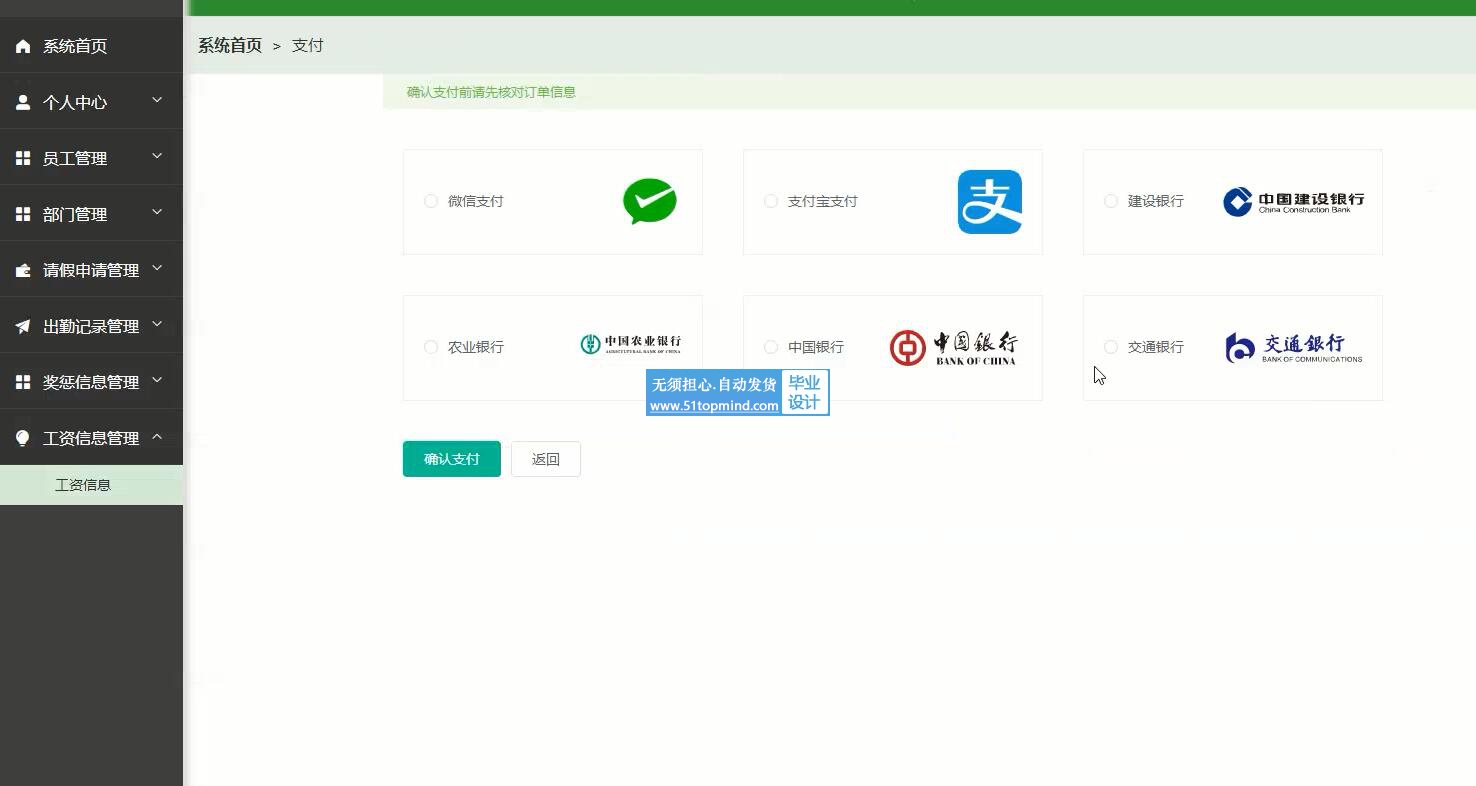Click the blue Alipay logo

pyautogui.click(x=990, y=201)
